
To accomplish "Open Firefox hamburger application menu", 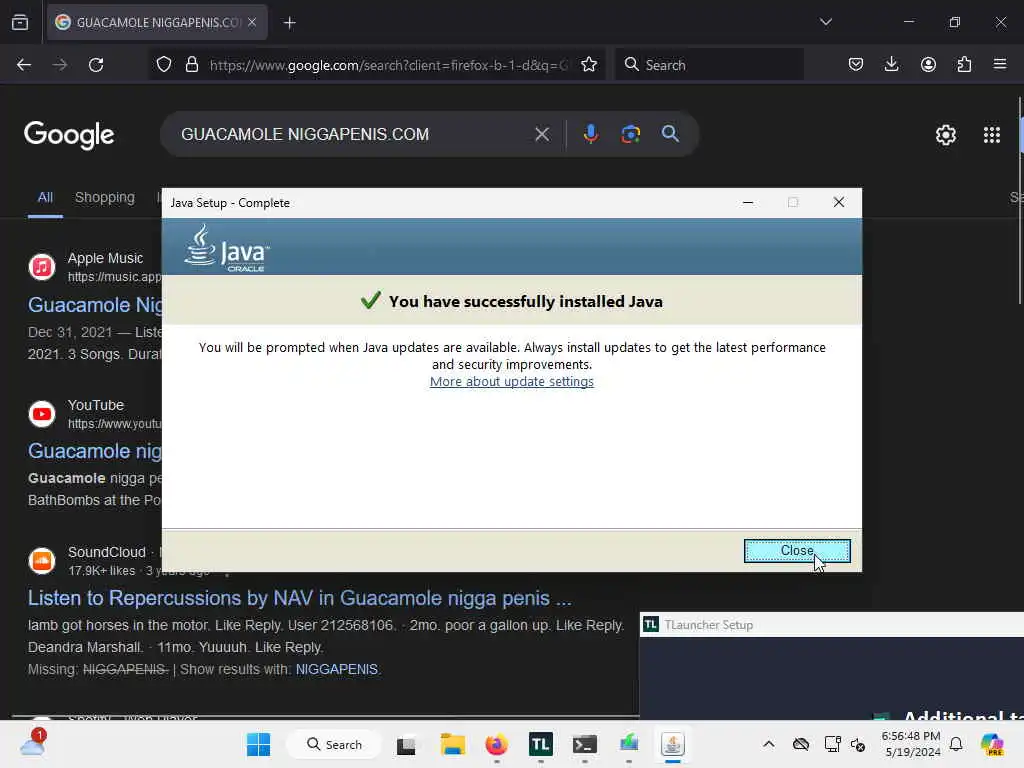I will (1000, 65).
